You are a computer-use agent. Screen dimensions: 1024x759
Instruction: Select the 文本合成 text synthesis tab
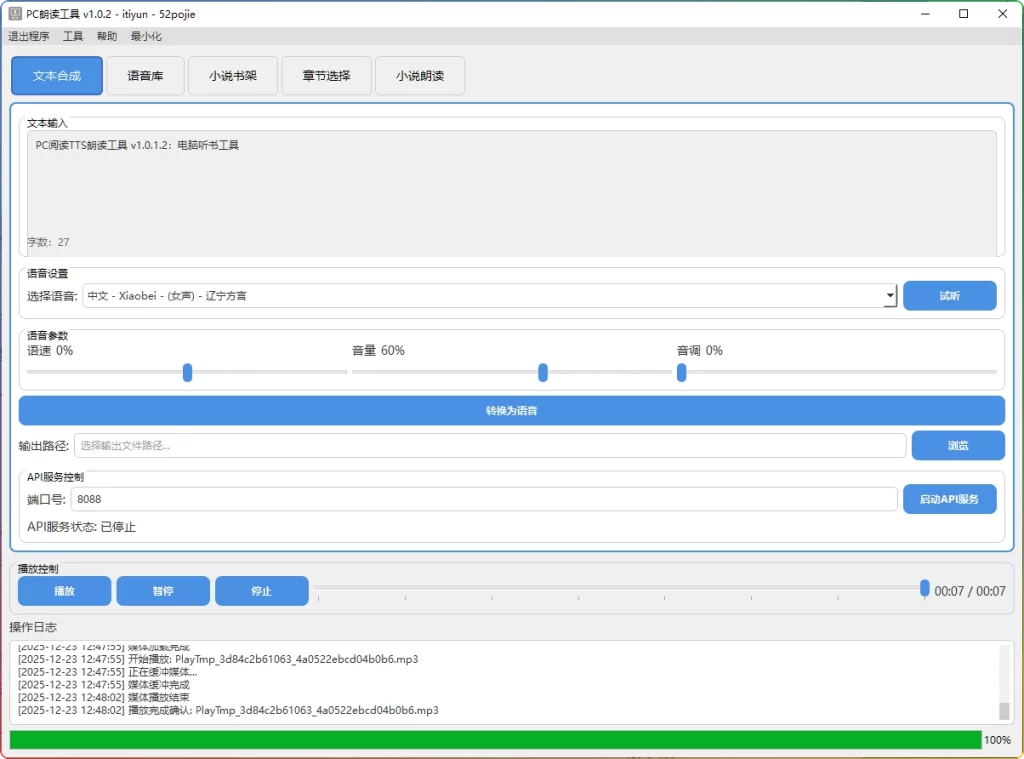(x=56, y=75)
